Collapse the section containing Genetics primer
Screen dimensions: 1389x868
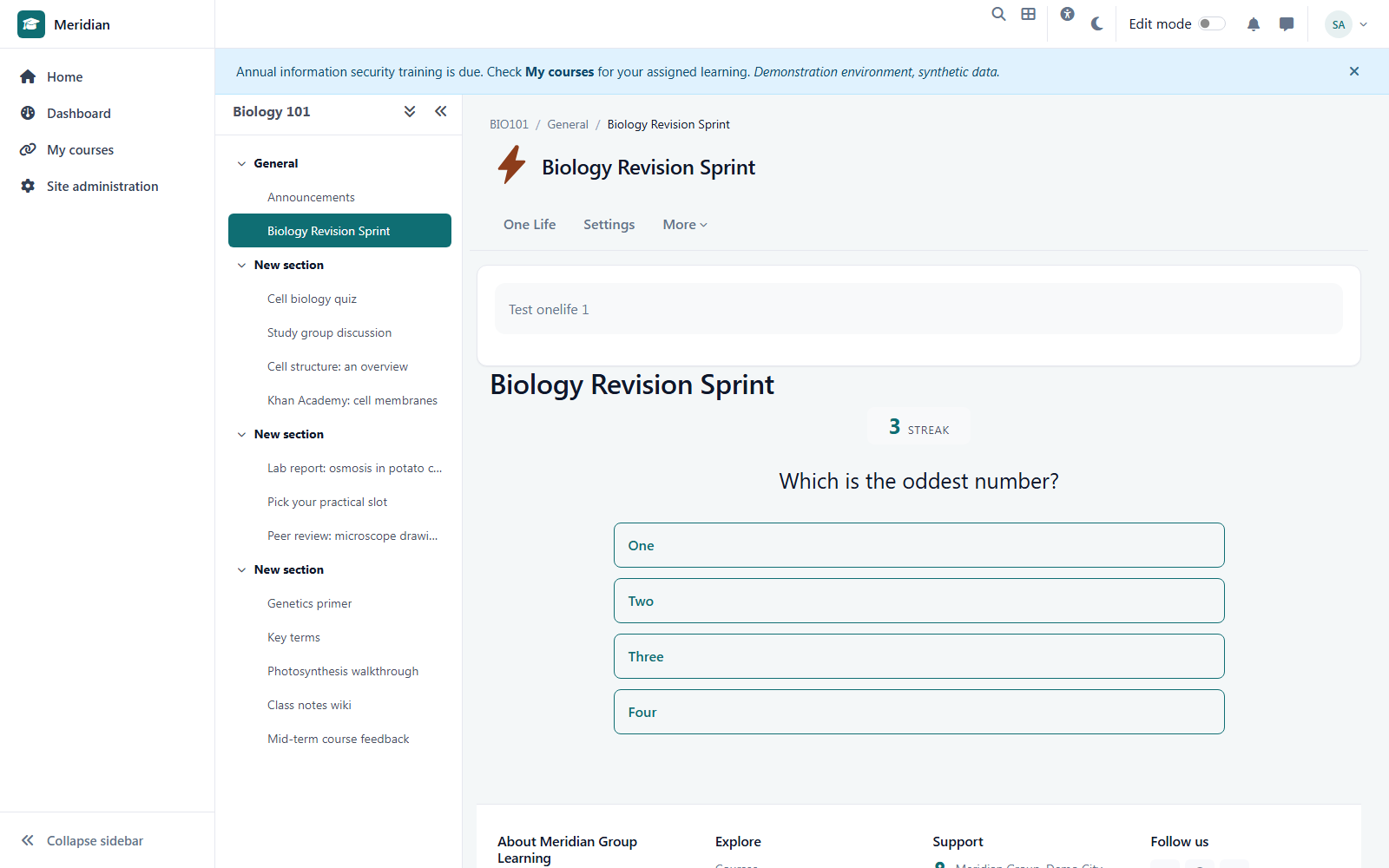coord(241,569)
